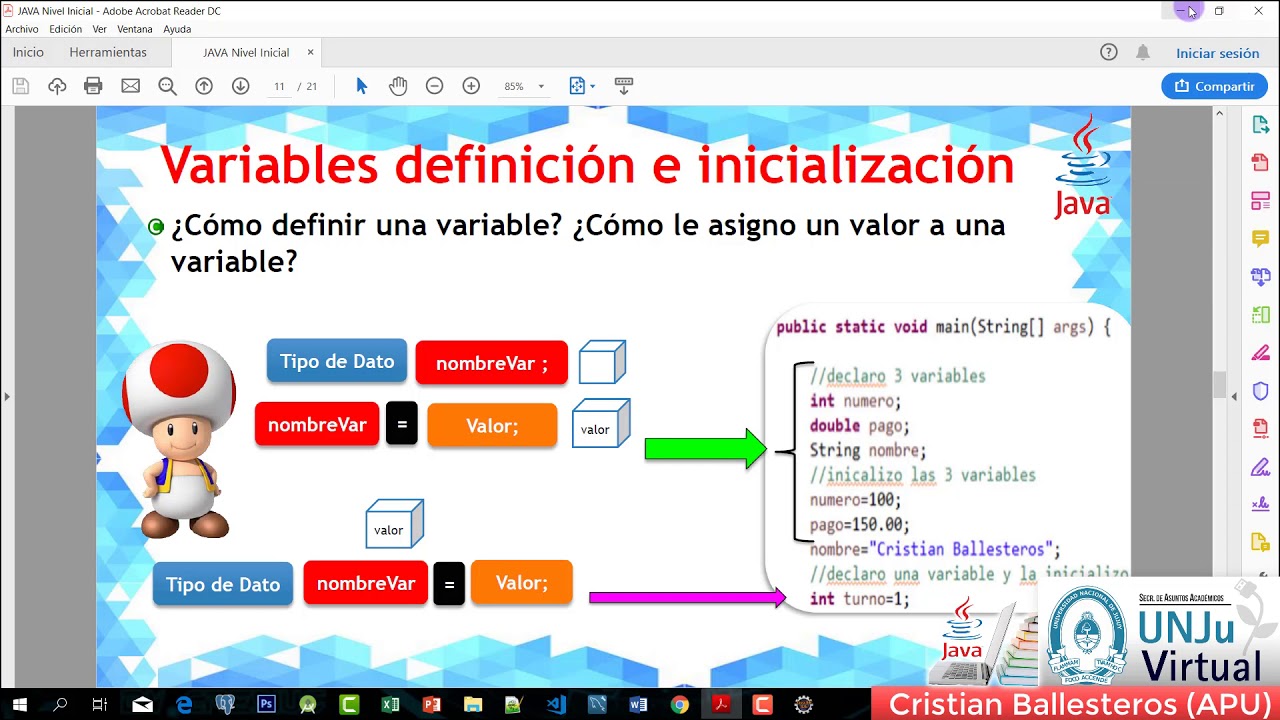Viewport: 1280px width, 720px height.
Task: Open pgAdmin elephant icon on taskbar
Action: pyautogui.click(x=225, y=704)
